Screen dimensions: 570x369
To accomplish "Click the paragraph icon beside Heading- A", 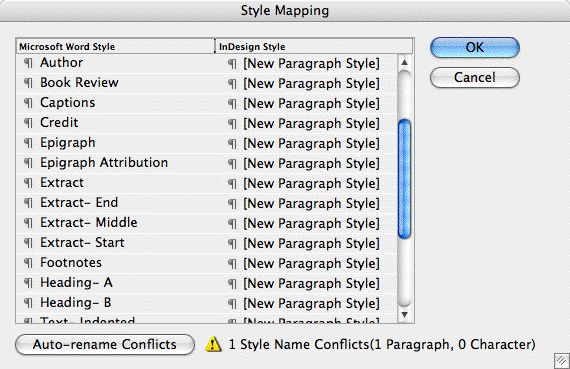I will (28, 283).
